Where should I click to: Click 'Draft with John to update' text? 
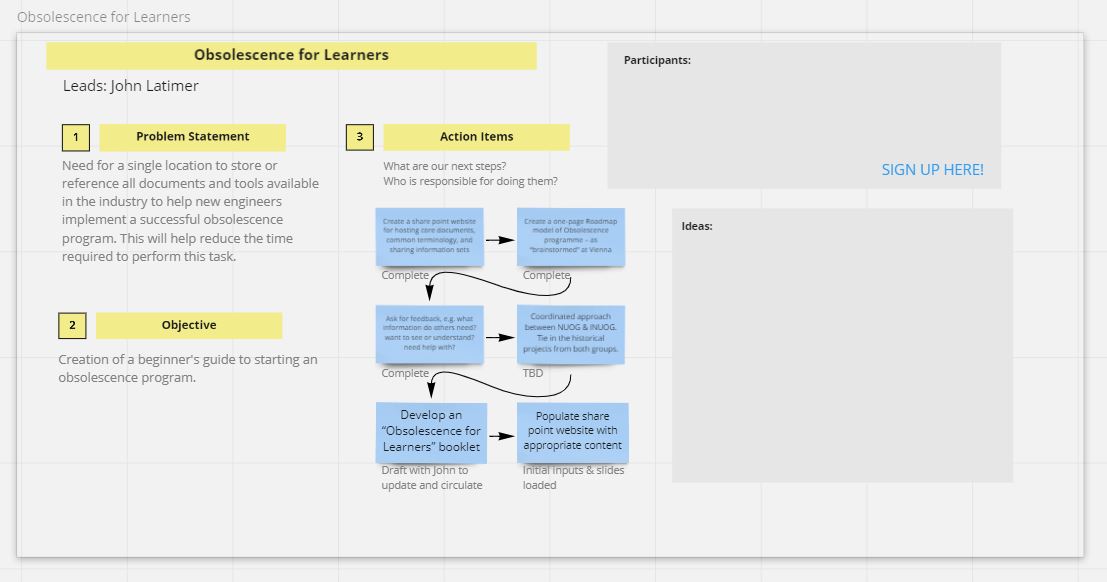[x=432, y=478]
